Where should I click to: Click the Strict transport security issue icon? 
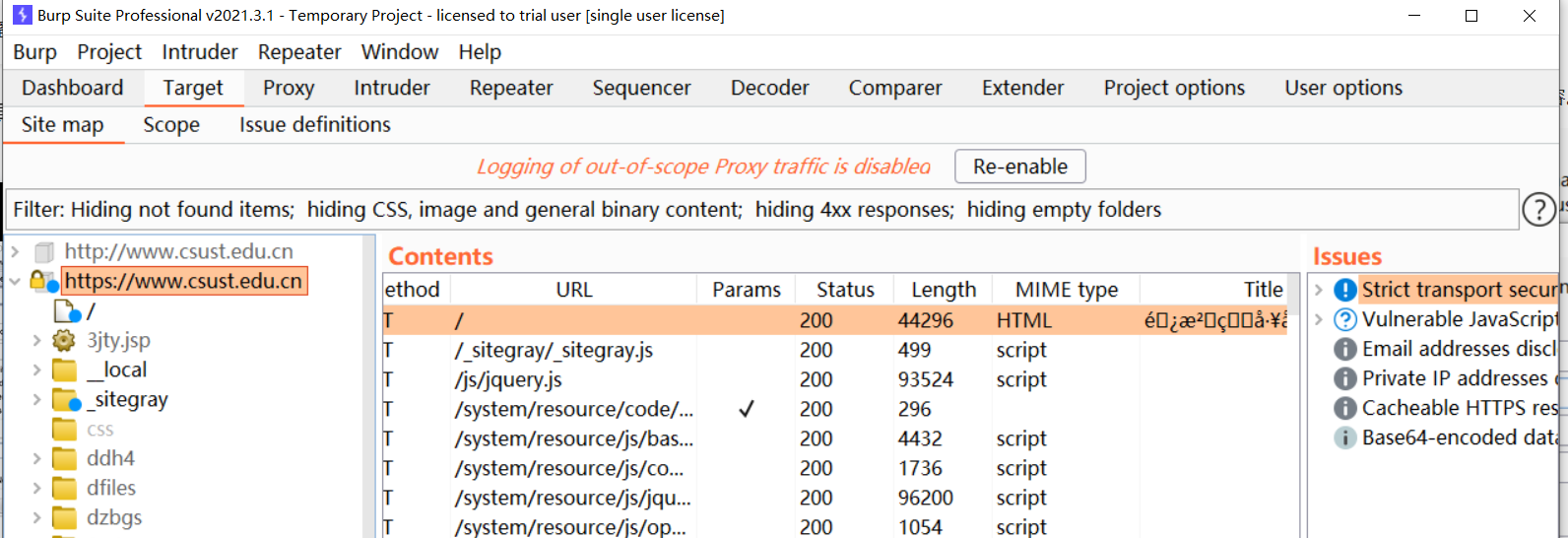click(x=1344, y=290)
